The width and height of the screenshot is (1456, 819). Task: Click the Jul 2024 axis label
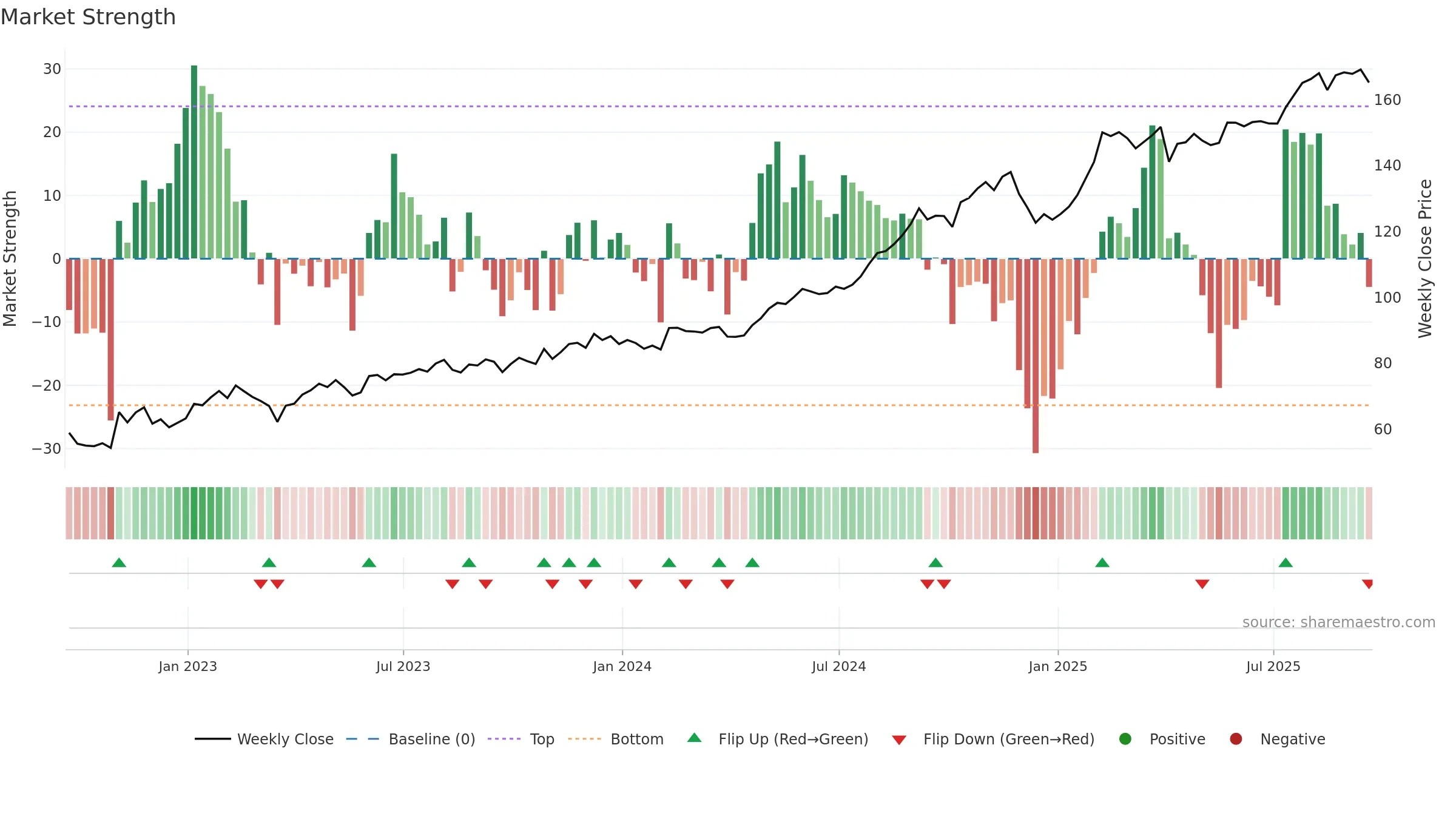pyautogui.click(x=839, y=666)
